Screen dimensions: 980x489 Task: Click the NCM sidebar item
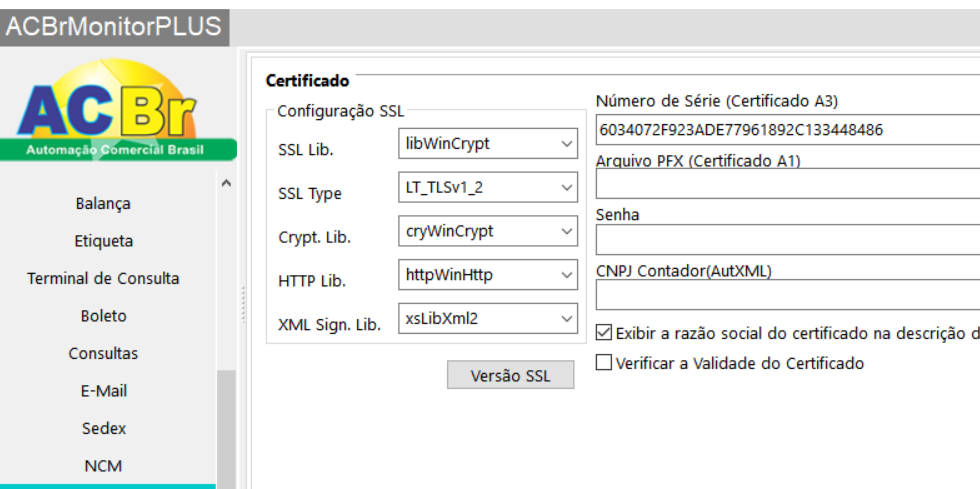(x=103, y=466)
